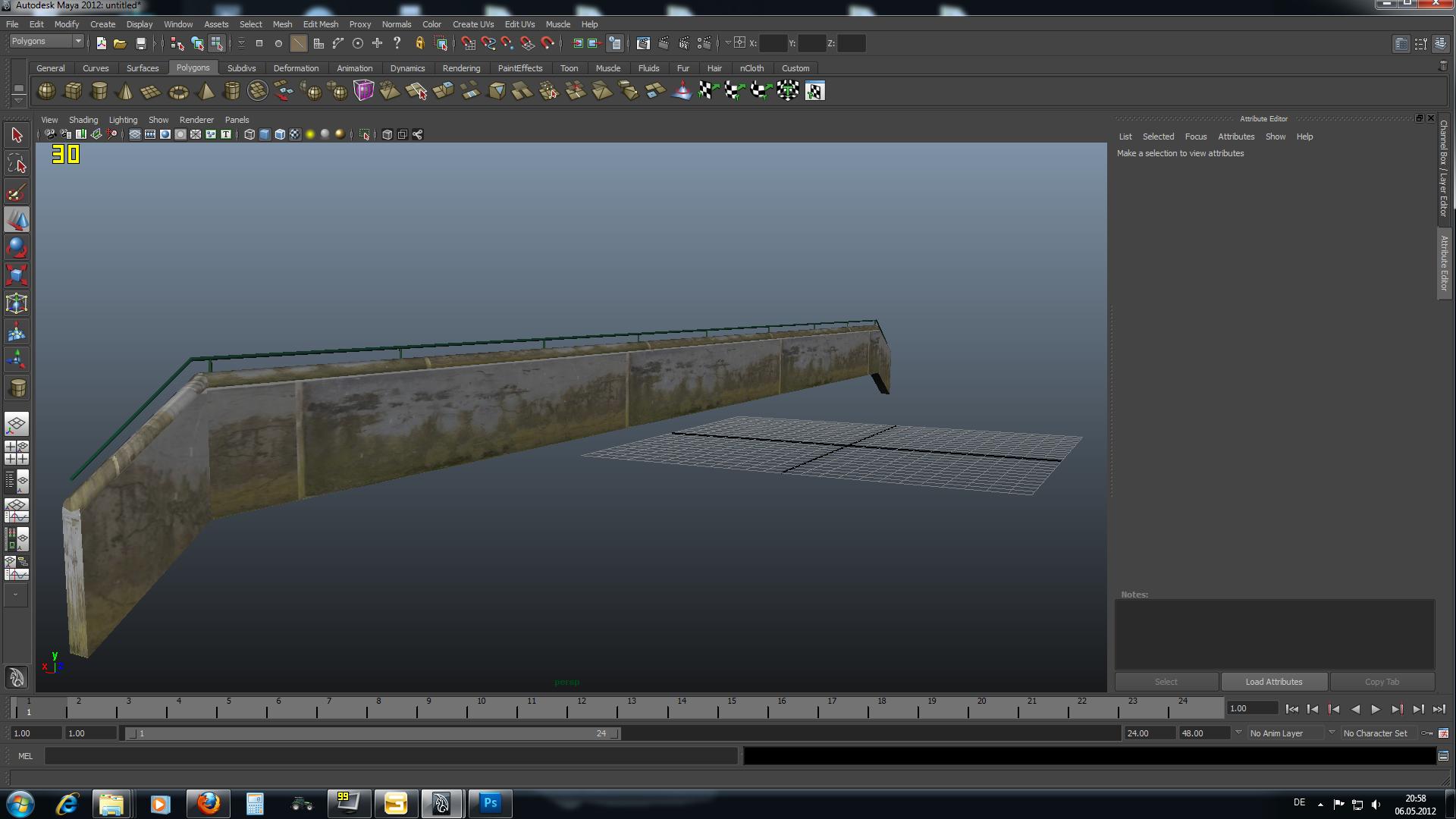Toggle textured display checker icon
The width and height of the screenshot is (1456, 819).
click(295, 134)
